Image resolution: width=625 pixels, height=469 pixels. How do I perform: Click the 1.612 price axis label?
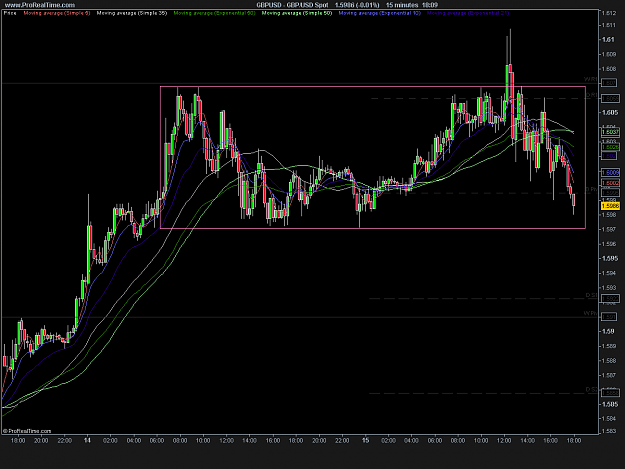tap(609, 14)
